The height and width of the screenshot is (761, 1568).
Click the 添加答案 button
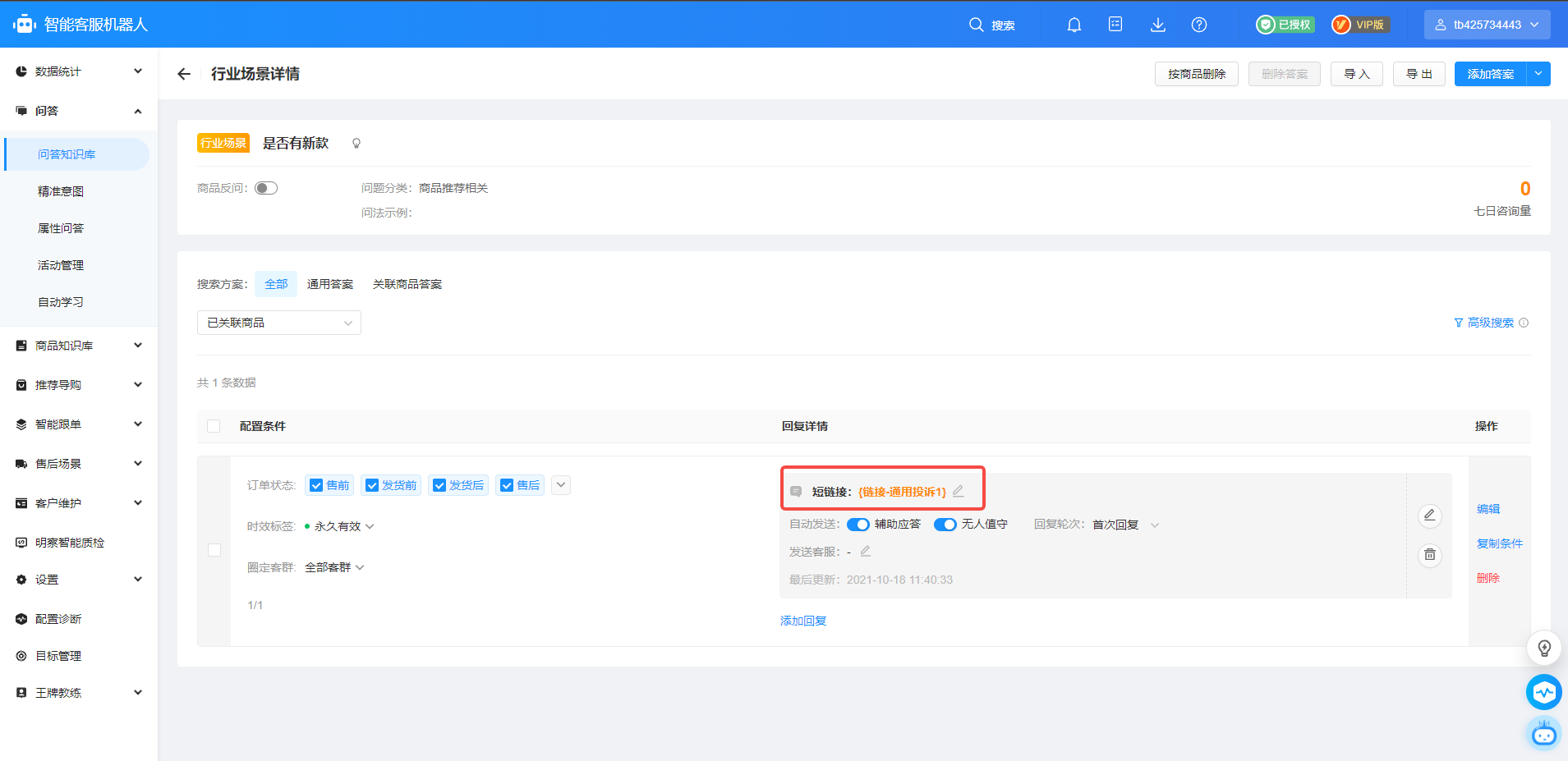tap(1491, 74)
